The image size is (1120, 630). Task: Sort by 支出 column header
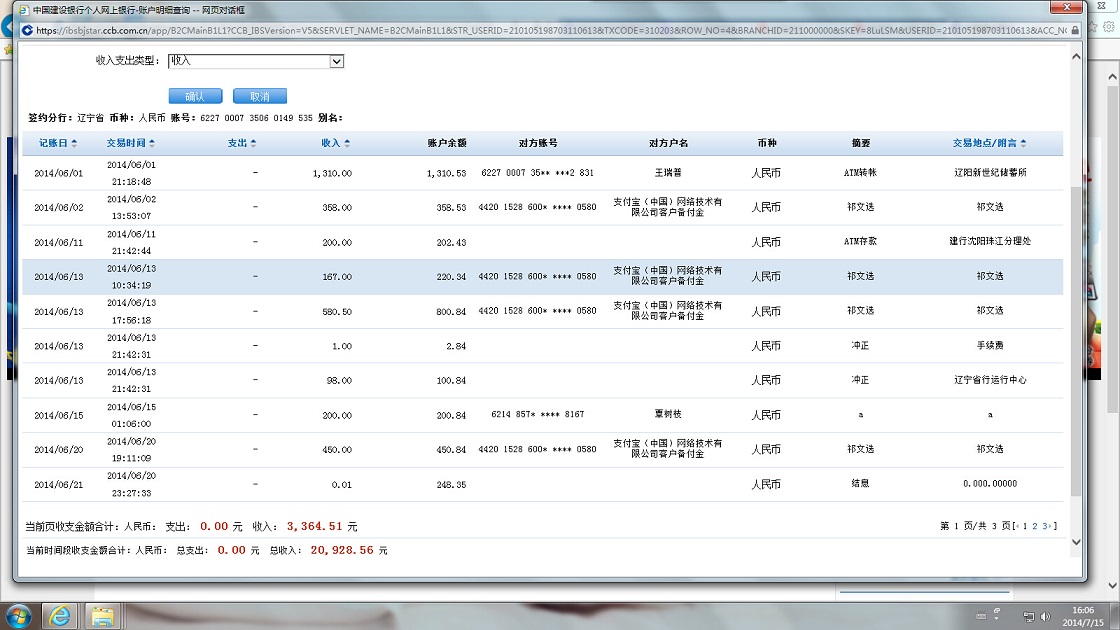pos(241,144)
